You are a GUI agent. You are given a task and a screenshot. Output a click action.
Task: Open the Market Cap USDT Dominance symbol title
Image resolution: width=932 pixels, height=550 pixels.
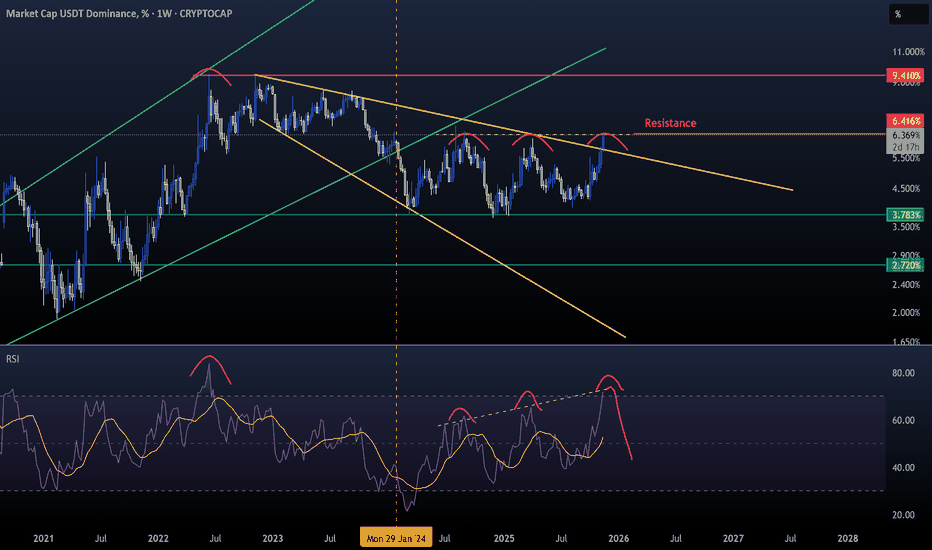(x=119, y=13)
